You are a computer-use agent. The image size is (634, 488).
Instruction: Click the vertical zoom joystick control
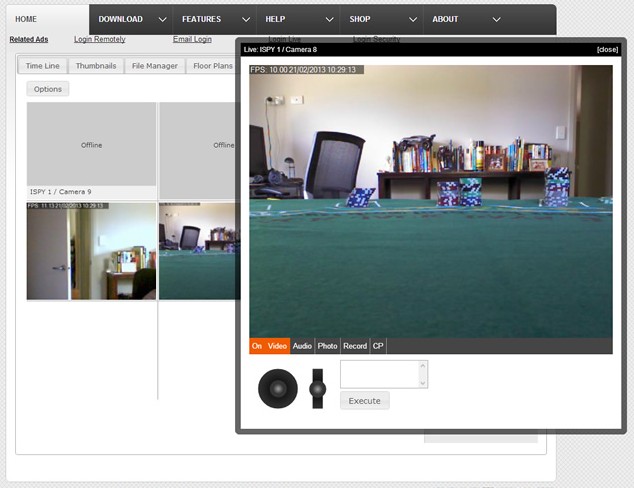click(x=317, y=389)
